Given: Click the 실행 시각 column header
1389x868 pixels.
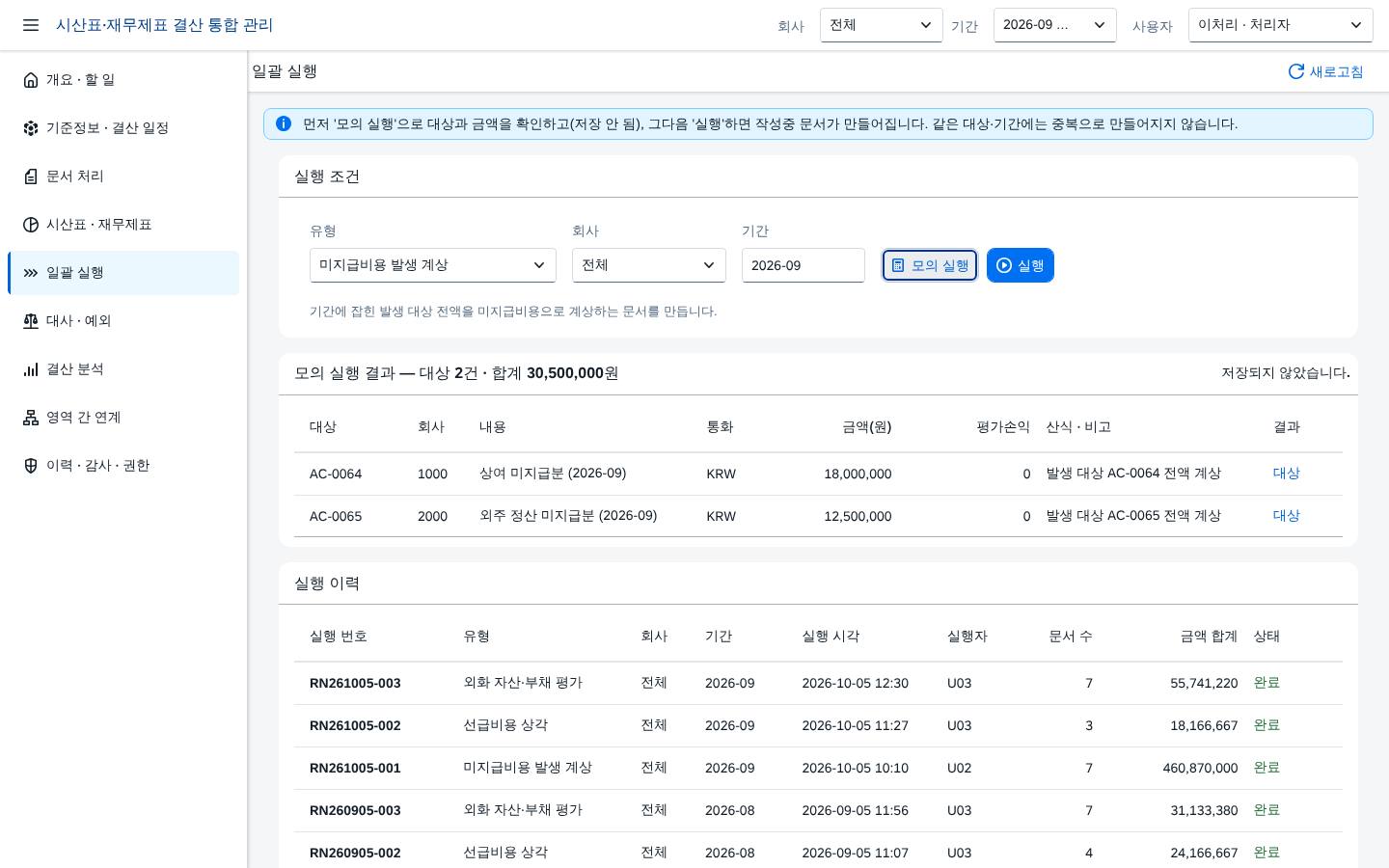Looking at the screenshot, I should point(831,637).
